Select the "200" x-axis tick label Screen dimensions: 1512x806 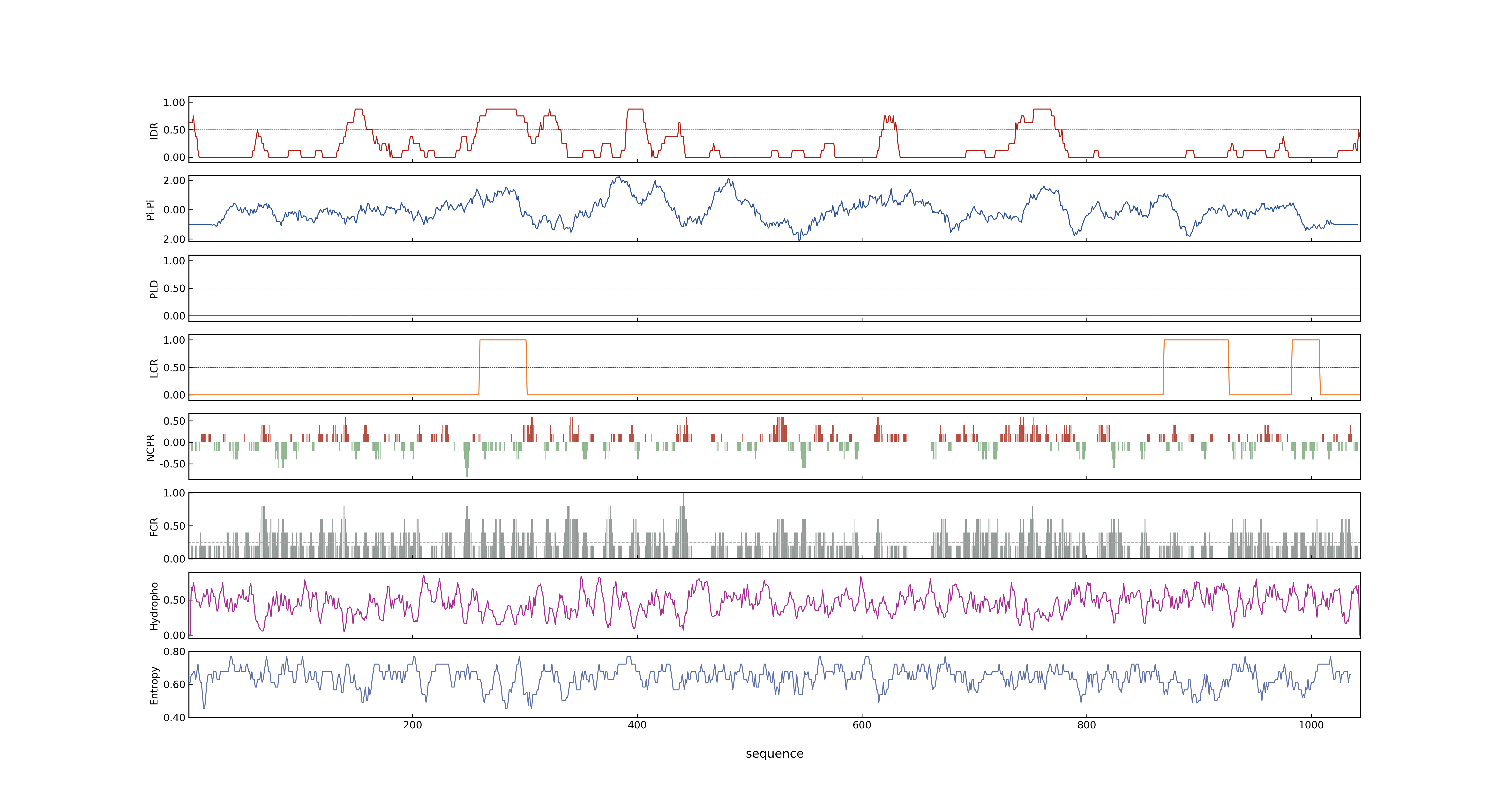click(413, 725)
